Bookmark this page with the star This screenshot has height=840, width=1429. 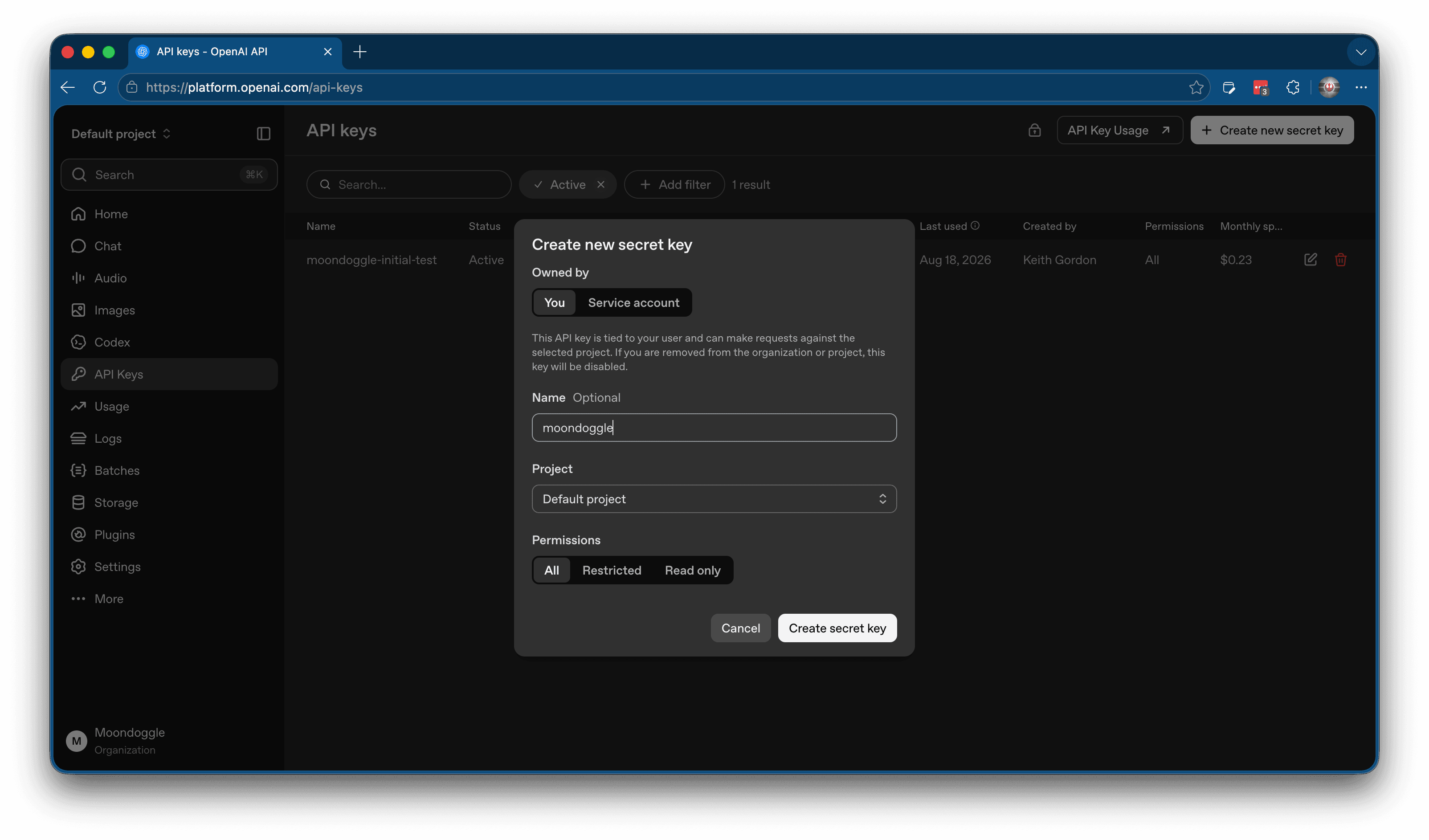tap(1196, 87)
